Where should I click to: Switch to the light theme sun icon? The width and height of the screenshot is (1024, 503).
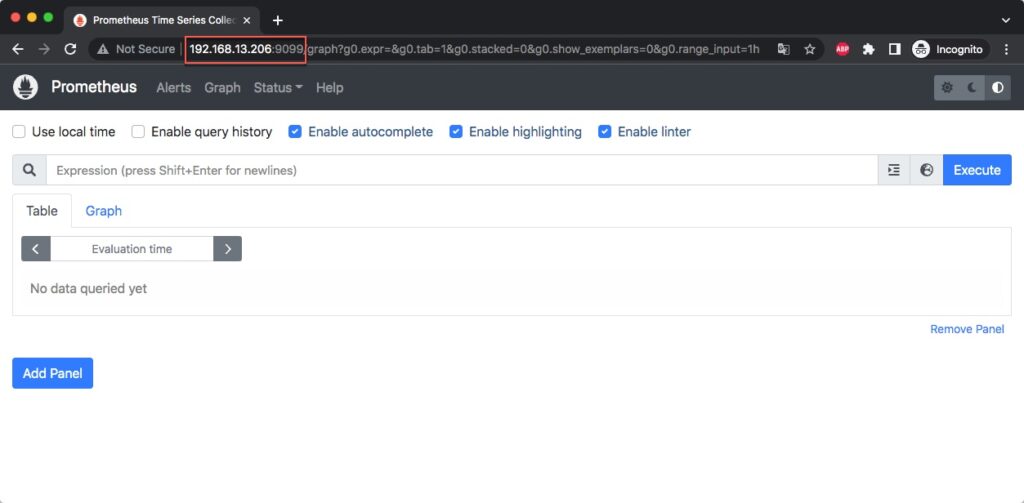947,88
